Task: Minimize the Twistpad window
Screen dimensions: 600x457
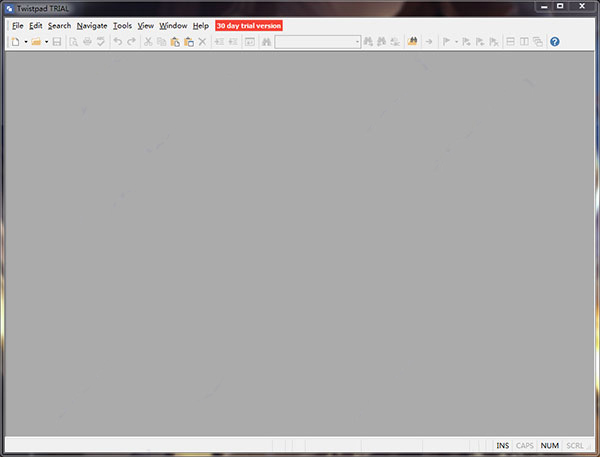Action: point(544,6)
